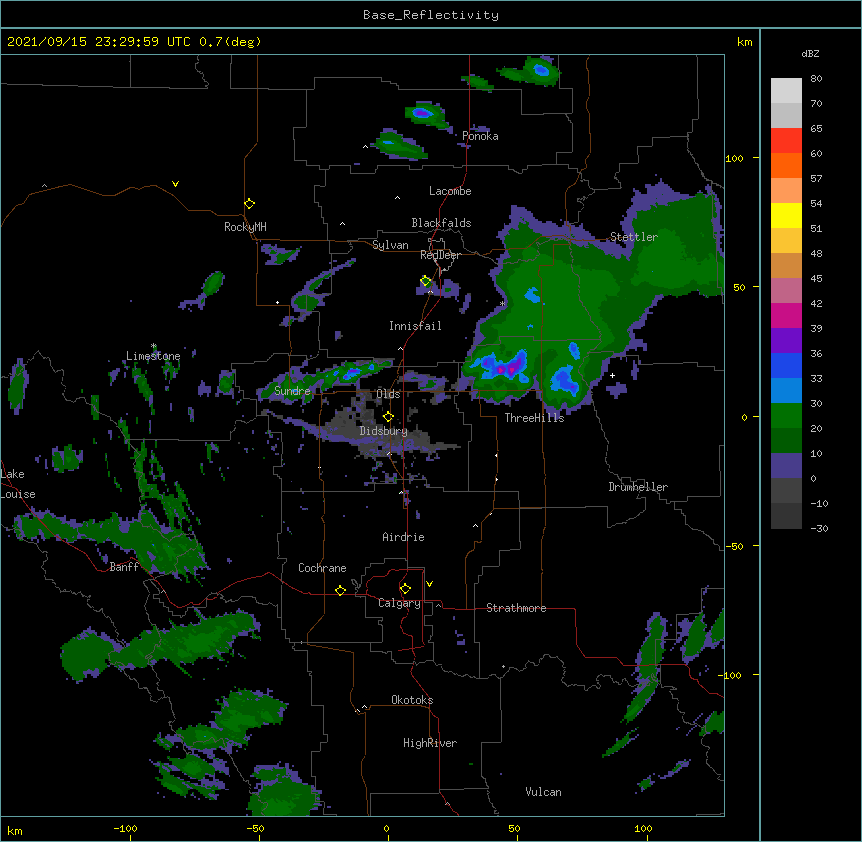Image resolution: width=862 pixels, height=842 pixels.
Task: Click the Vulcan town label
Action: pyautogui.click(x=543, y=792)
